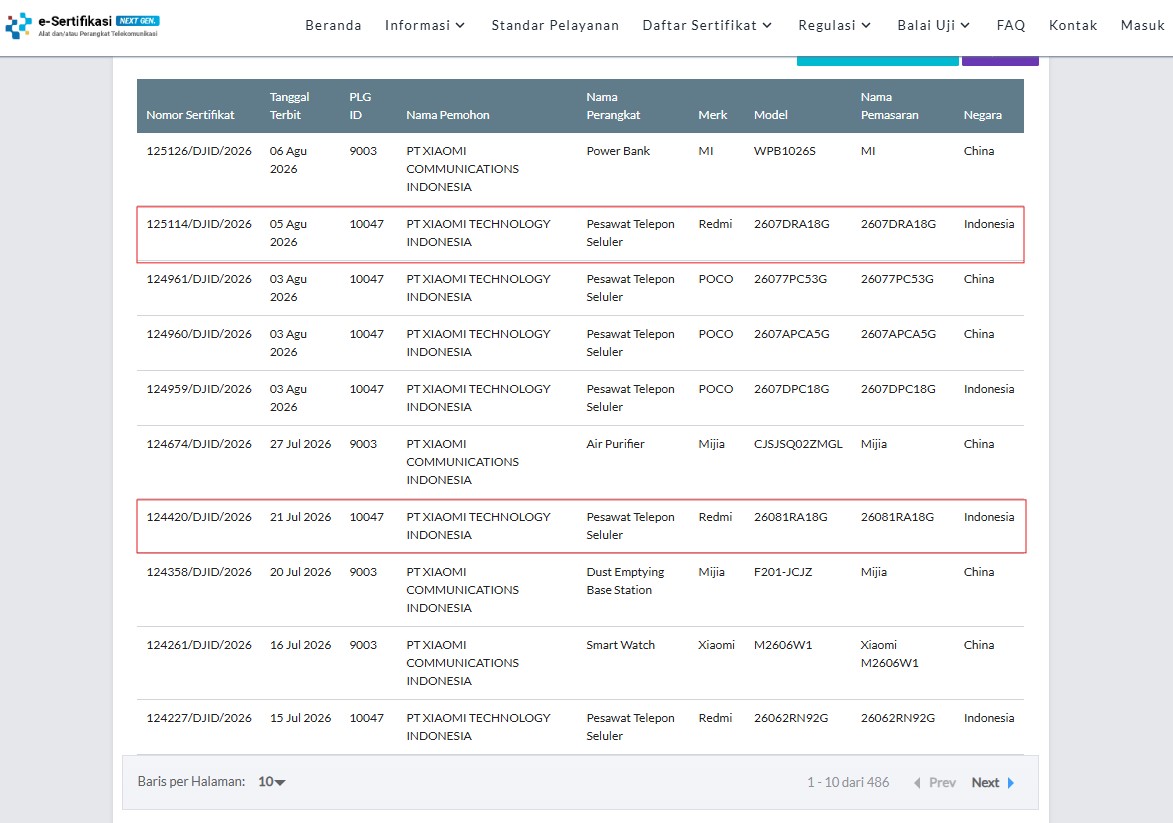The height and width of the screenshot is (823, 1173).
Task: Expand the Informasi menu
Action: 425,25
